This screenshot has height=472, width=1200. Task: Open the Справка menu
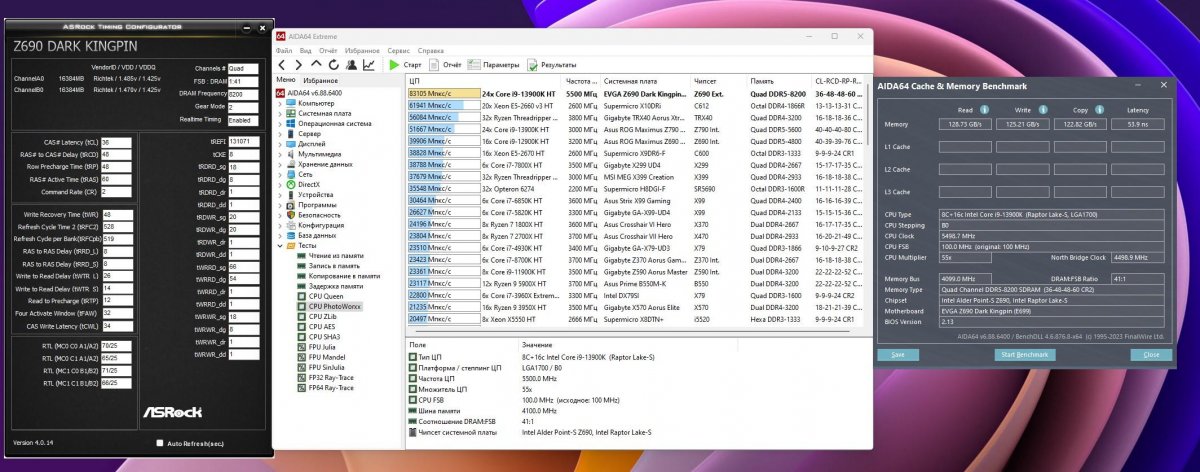point(431,49)
